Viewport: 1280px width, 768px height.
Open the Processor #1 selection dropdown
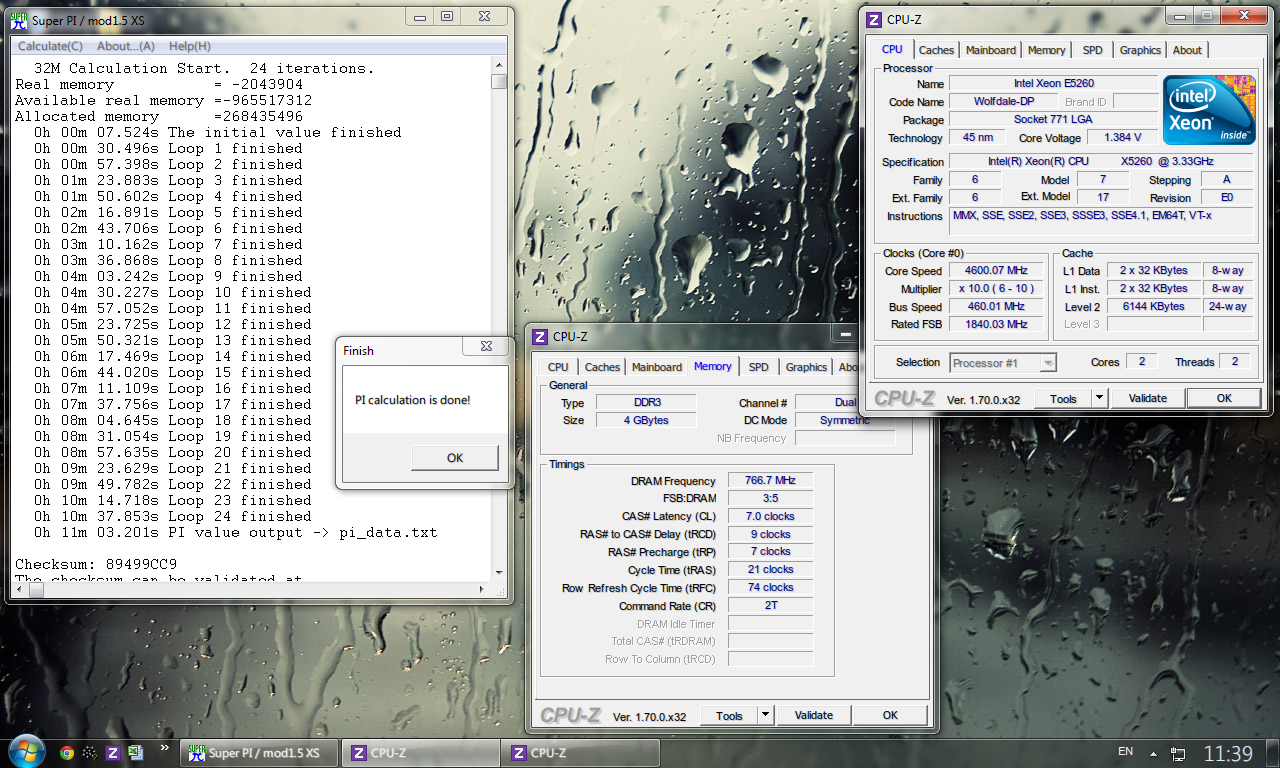(x=1002, y=363)
